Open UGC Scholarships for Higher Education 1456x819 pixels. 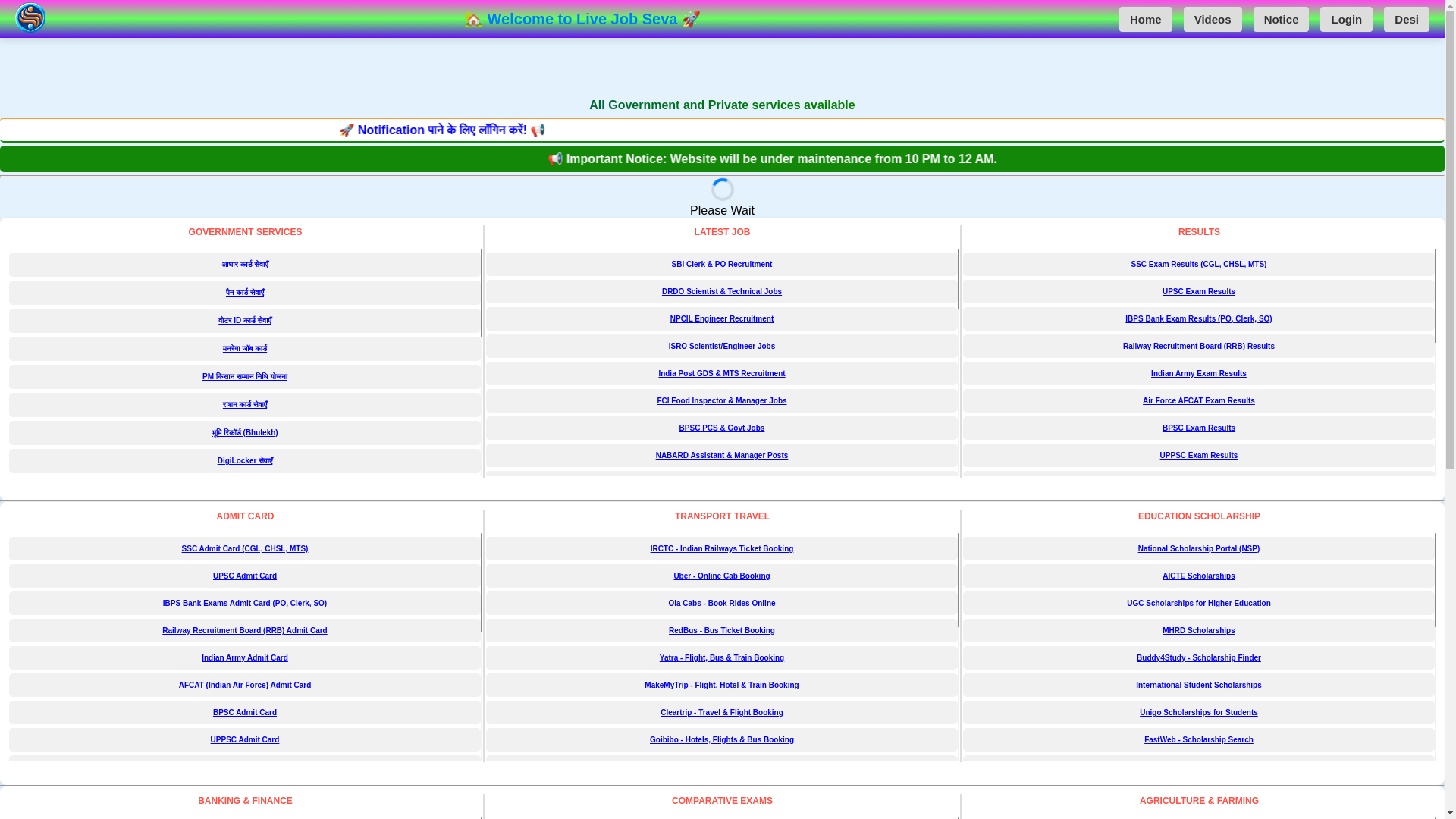[x=1198, y=604]
